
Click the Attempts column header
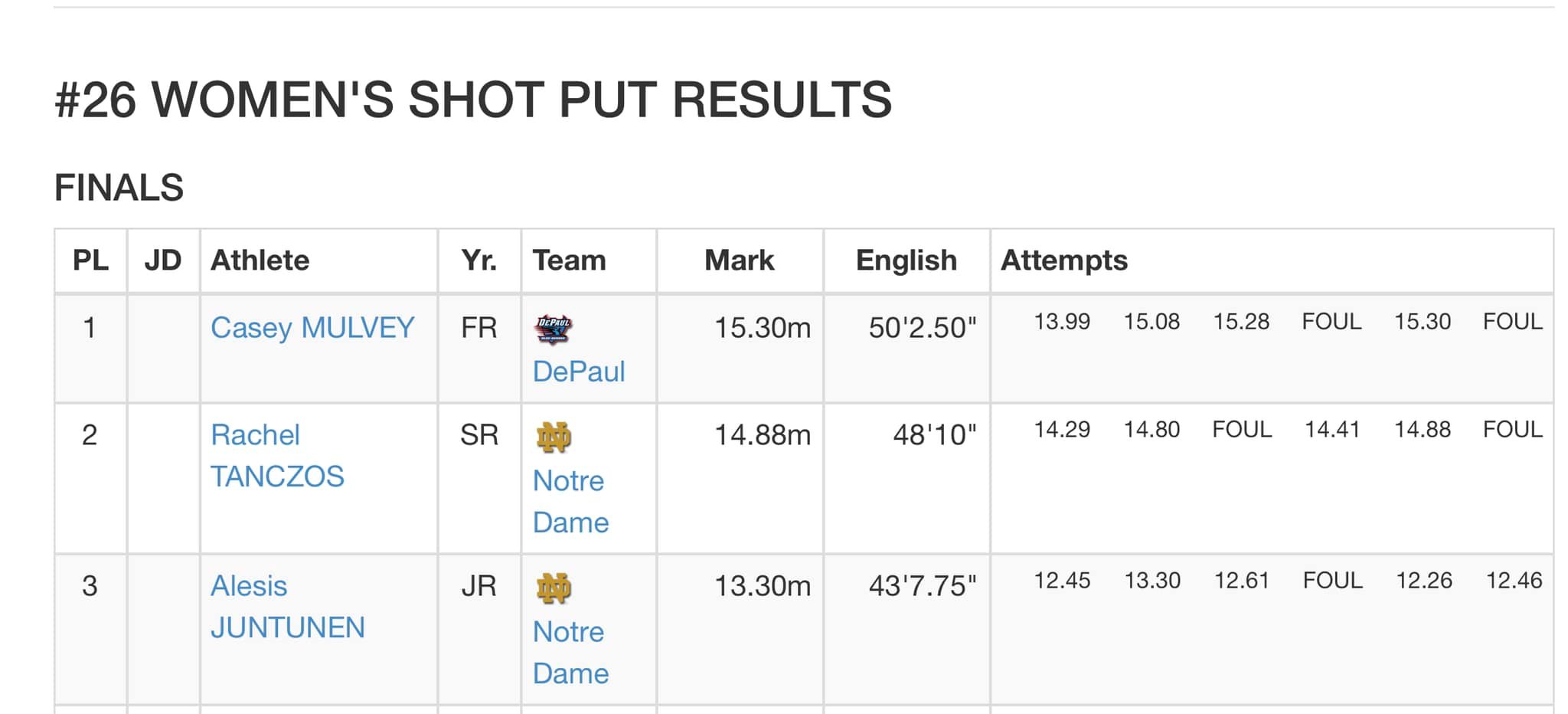[x=1063, y=260]
